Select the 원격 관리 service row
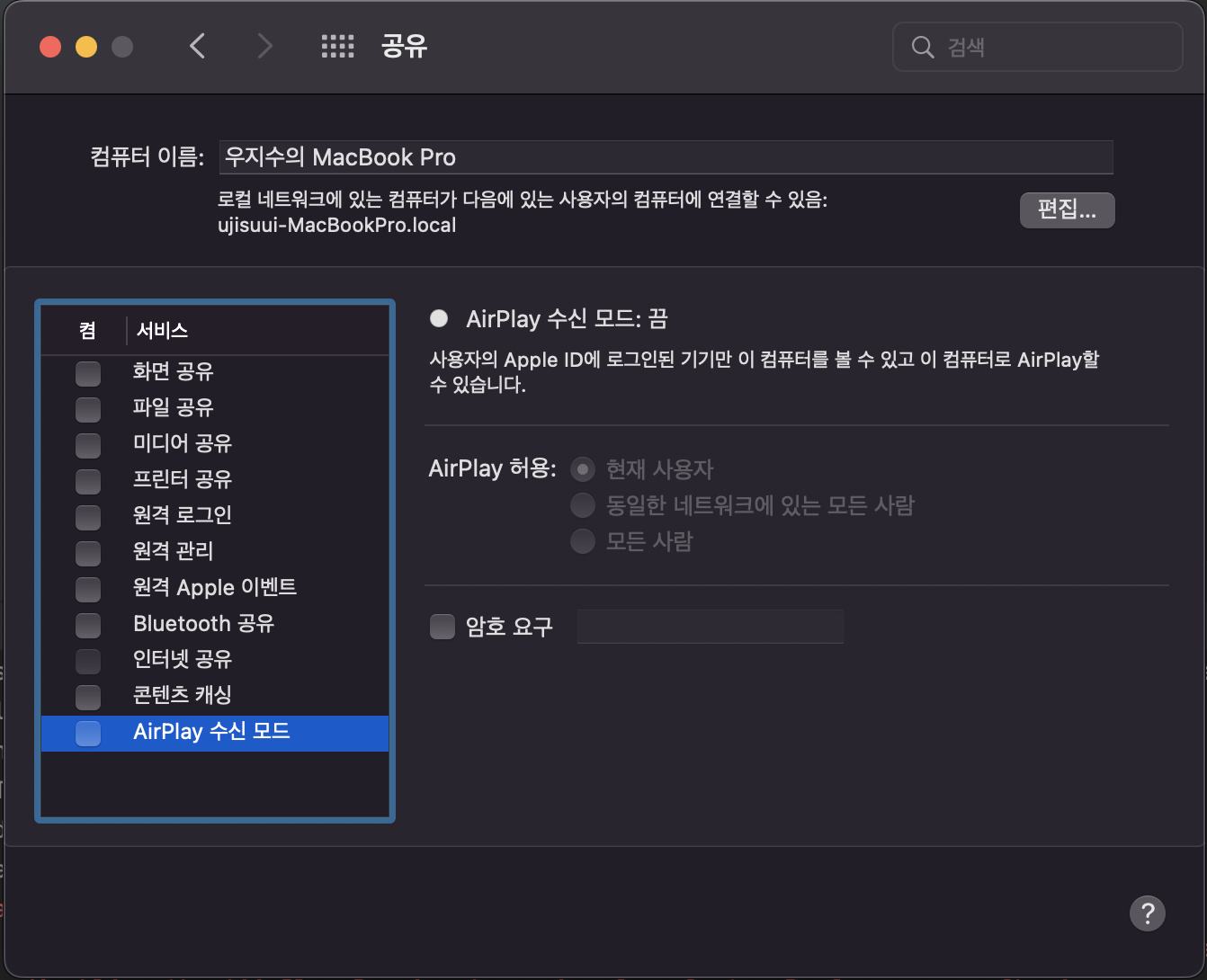The image size is (1207, 980). tap(215, 552)
